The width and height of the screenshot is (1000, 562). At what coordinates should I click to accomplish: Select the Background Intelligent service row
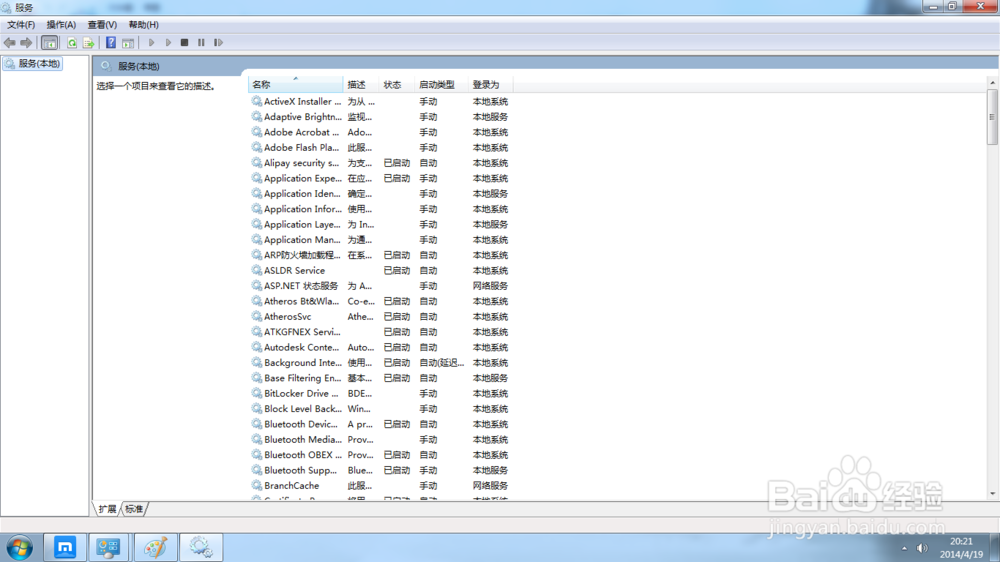379,362
